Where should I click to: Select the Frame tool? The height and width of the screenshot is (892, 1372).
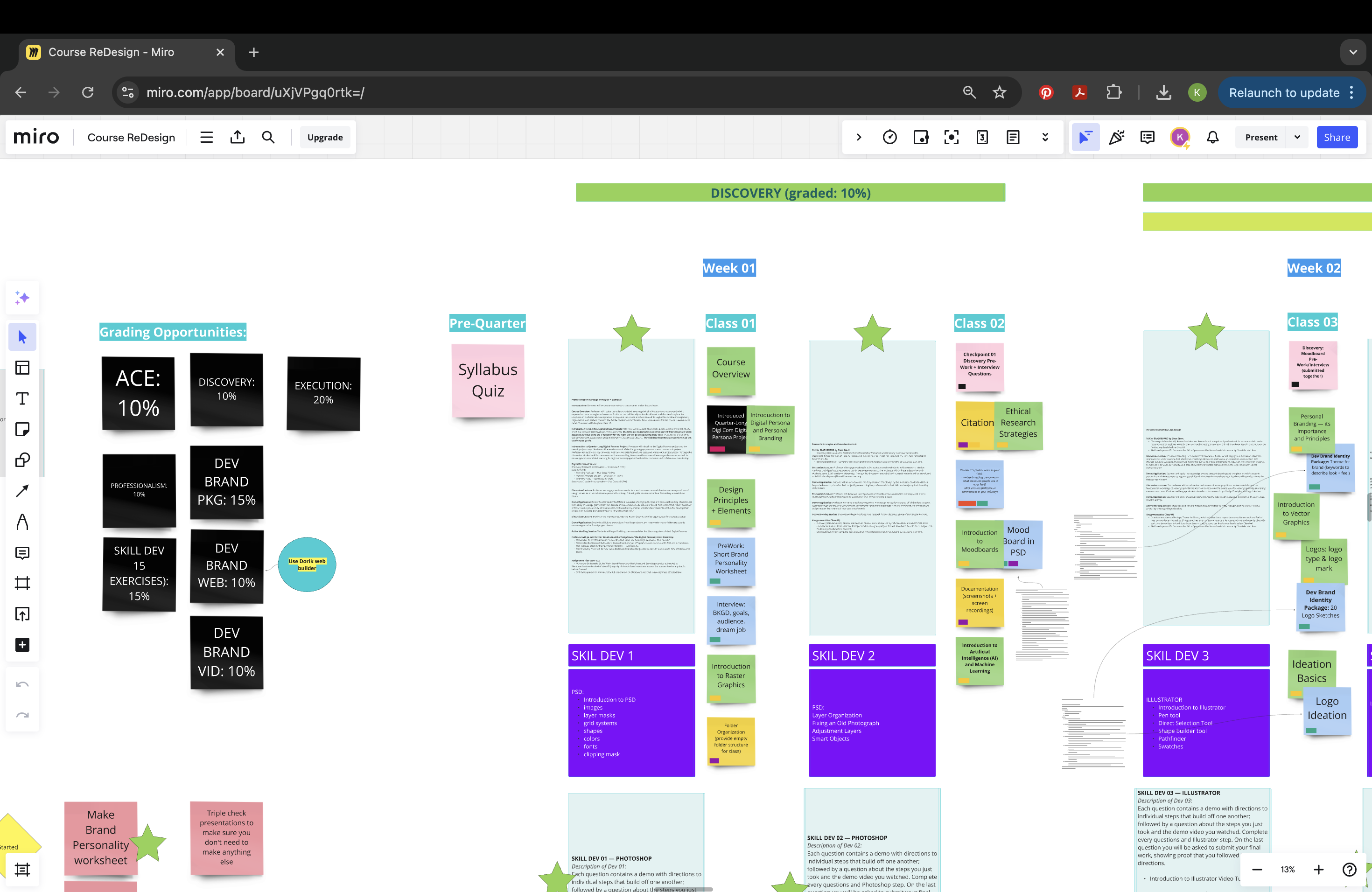[x=22, y=583]
